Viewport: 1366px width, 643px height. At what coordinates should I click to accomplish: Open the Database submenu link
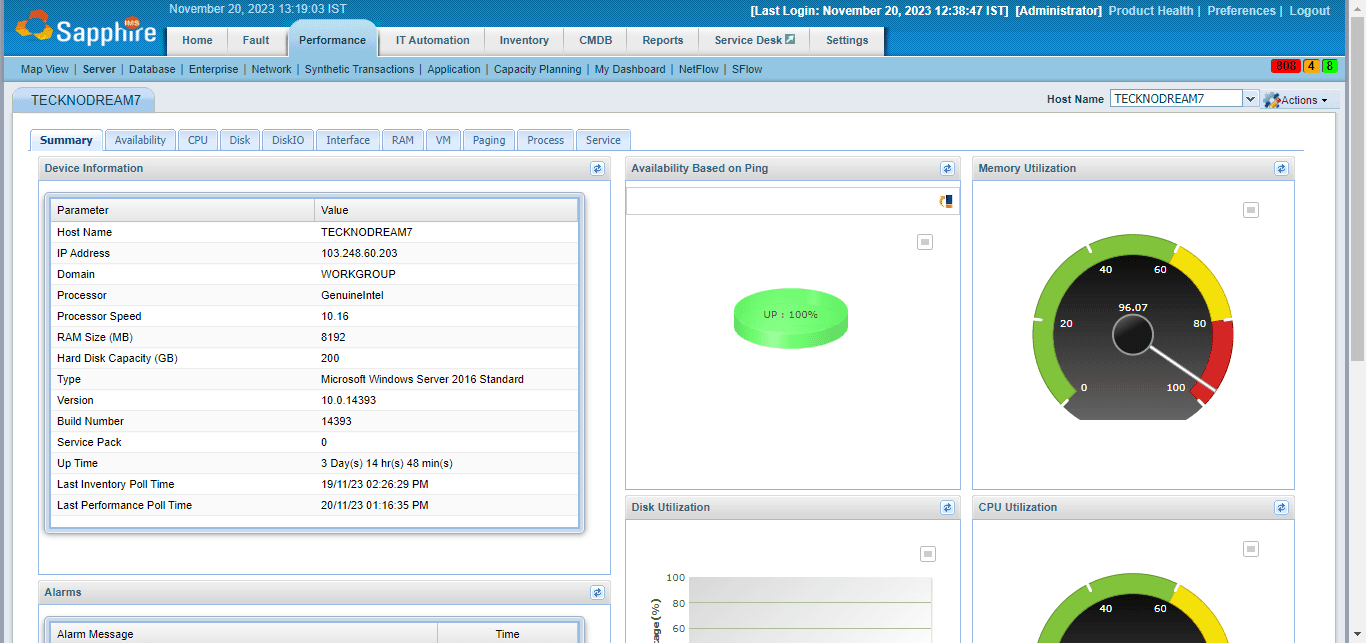click(x=152, y=69)
